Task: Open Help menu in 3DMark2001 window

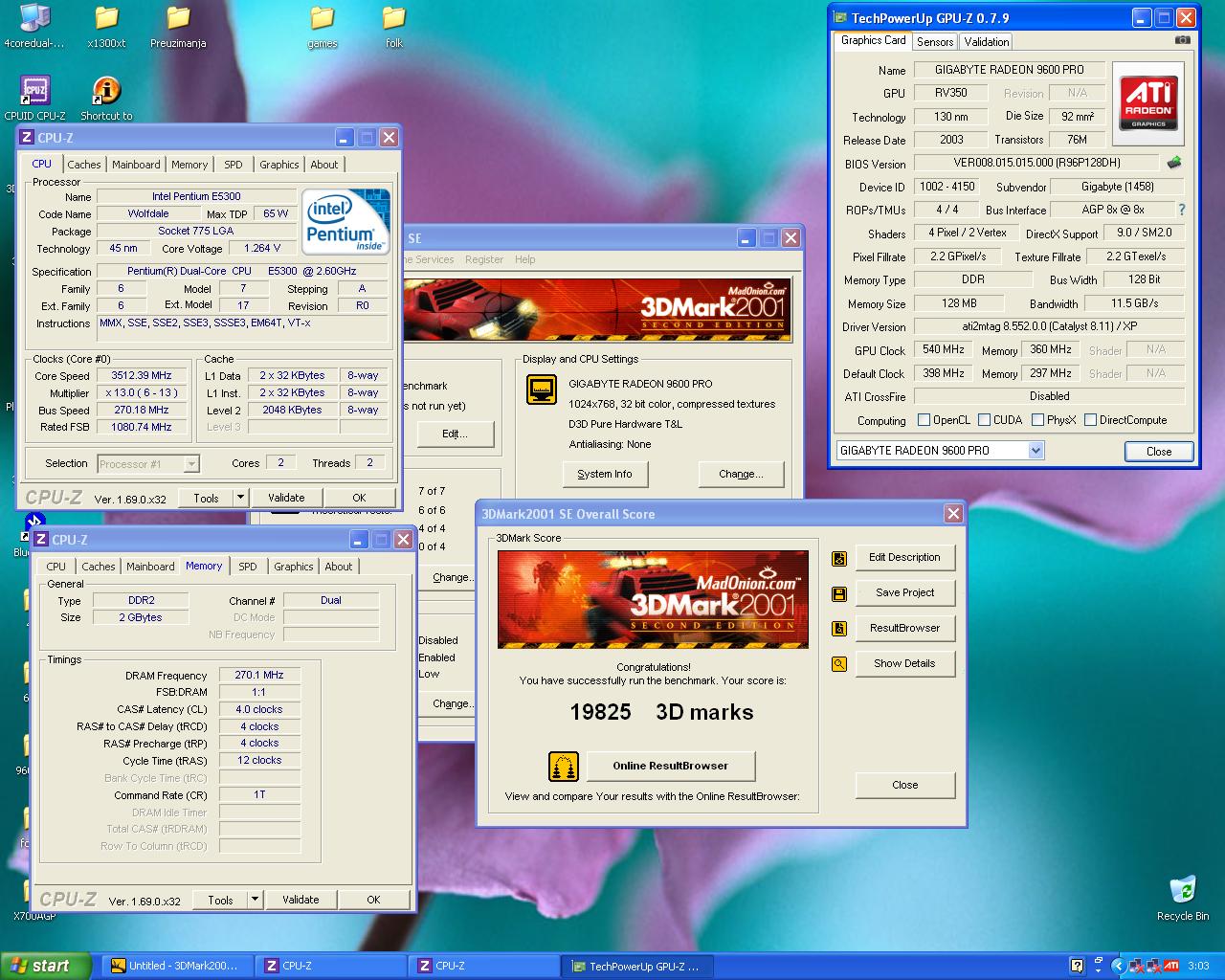Action: tap(524, 259)
